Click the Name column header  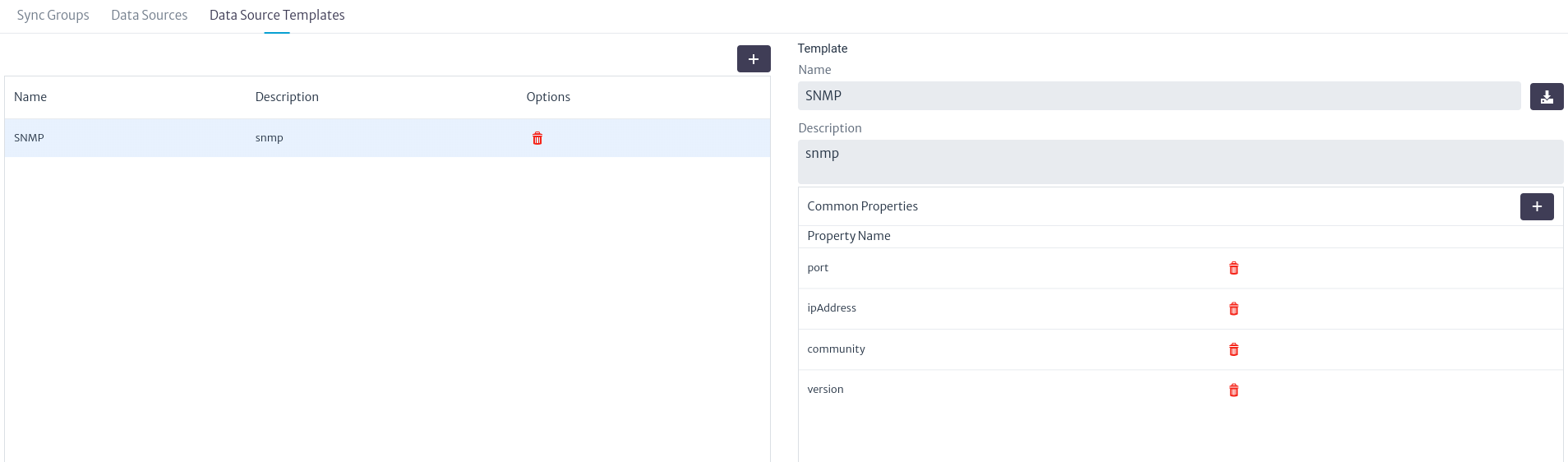(x=30, y=97)
